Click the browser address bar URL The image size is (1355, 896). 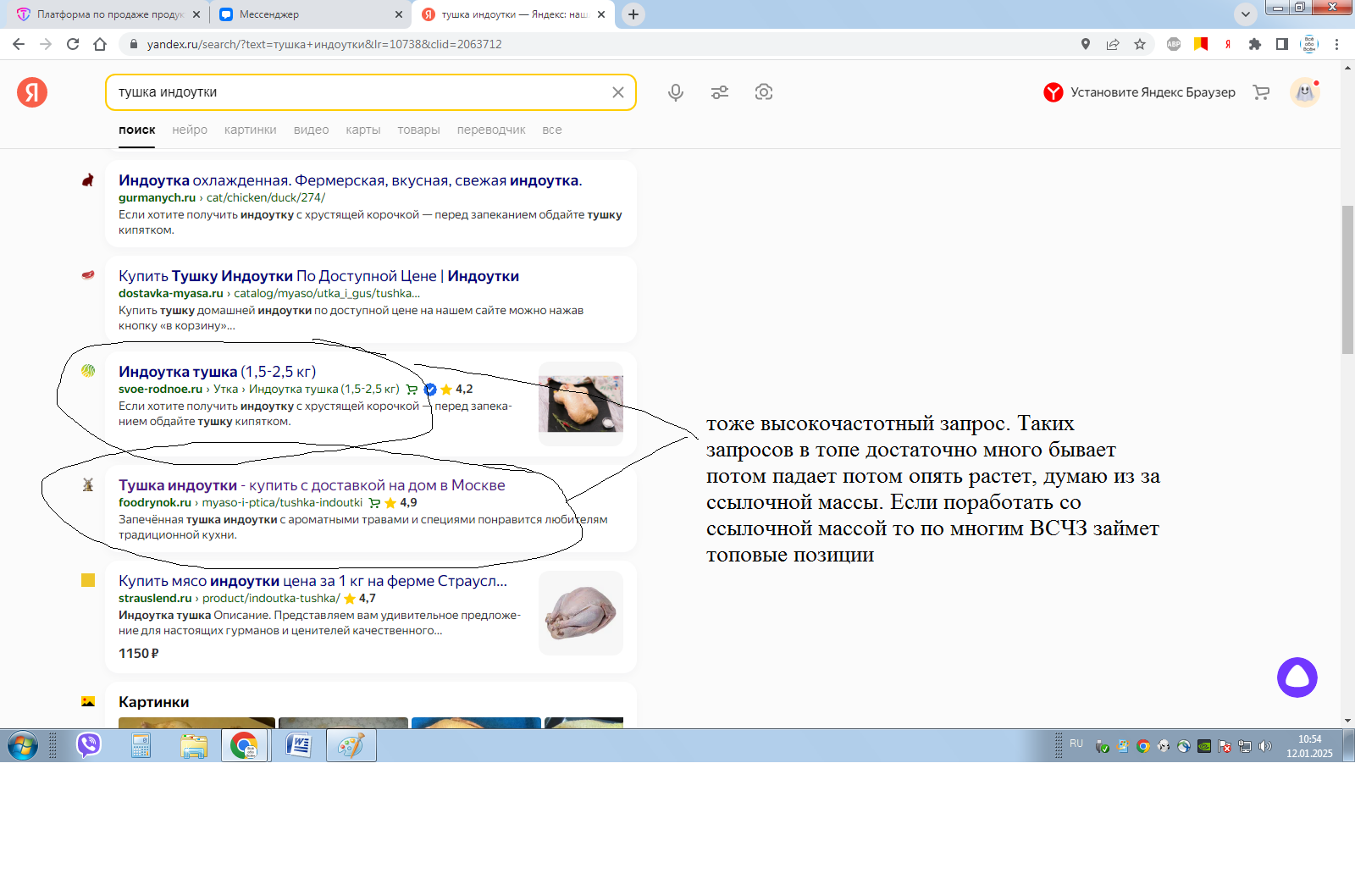[324, 44]
